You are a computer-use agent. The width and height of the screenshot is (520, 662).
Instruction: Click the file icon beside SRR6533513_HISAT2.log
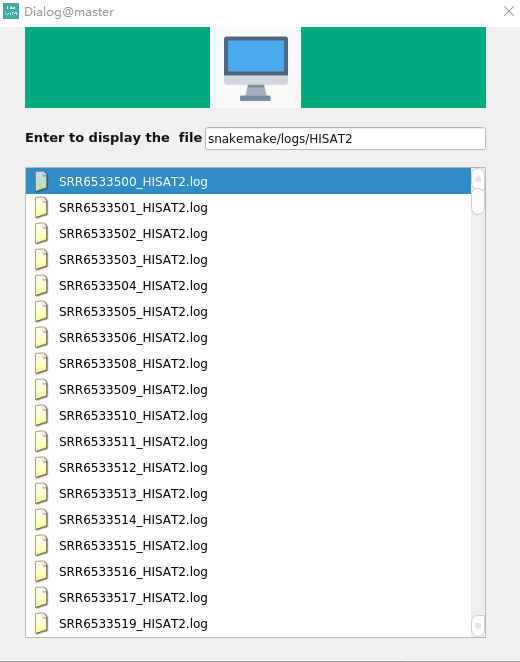tap(41, 494)
